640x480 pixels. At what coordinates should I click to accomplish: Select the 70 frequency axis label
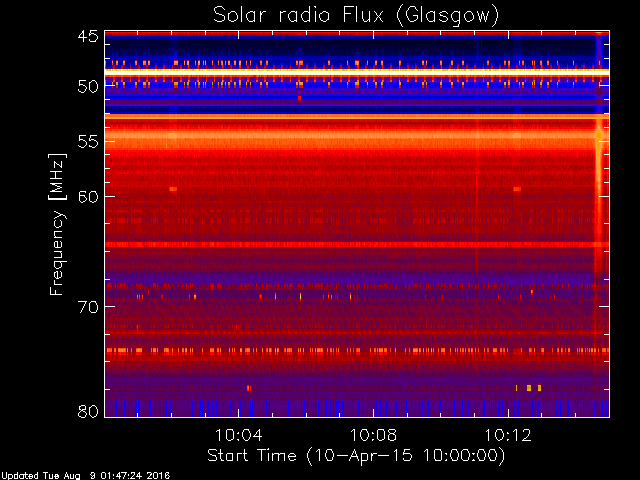(88, 307)
